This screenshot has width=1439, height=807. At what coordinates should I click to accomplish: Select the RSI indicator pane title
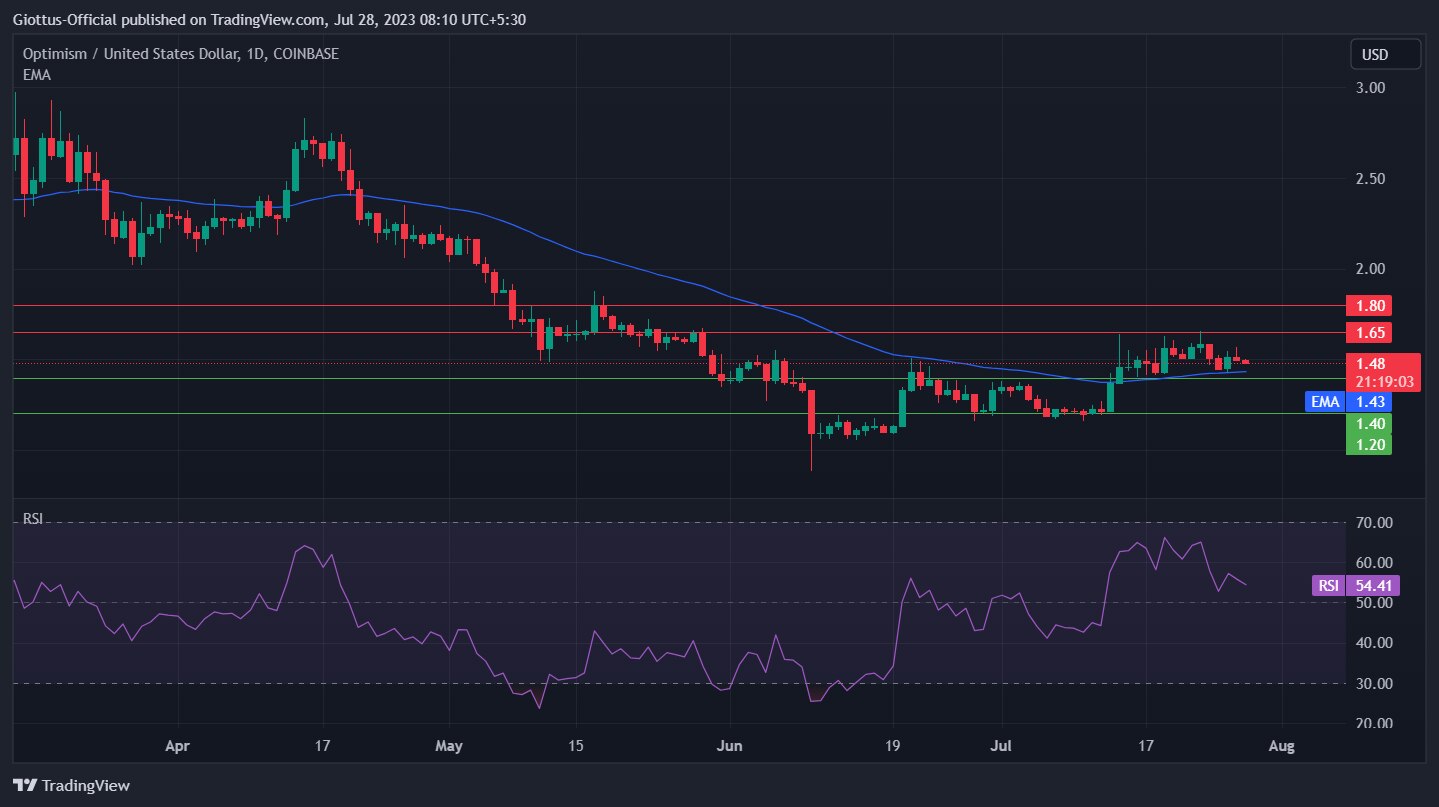click(33, 520)
